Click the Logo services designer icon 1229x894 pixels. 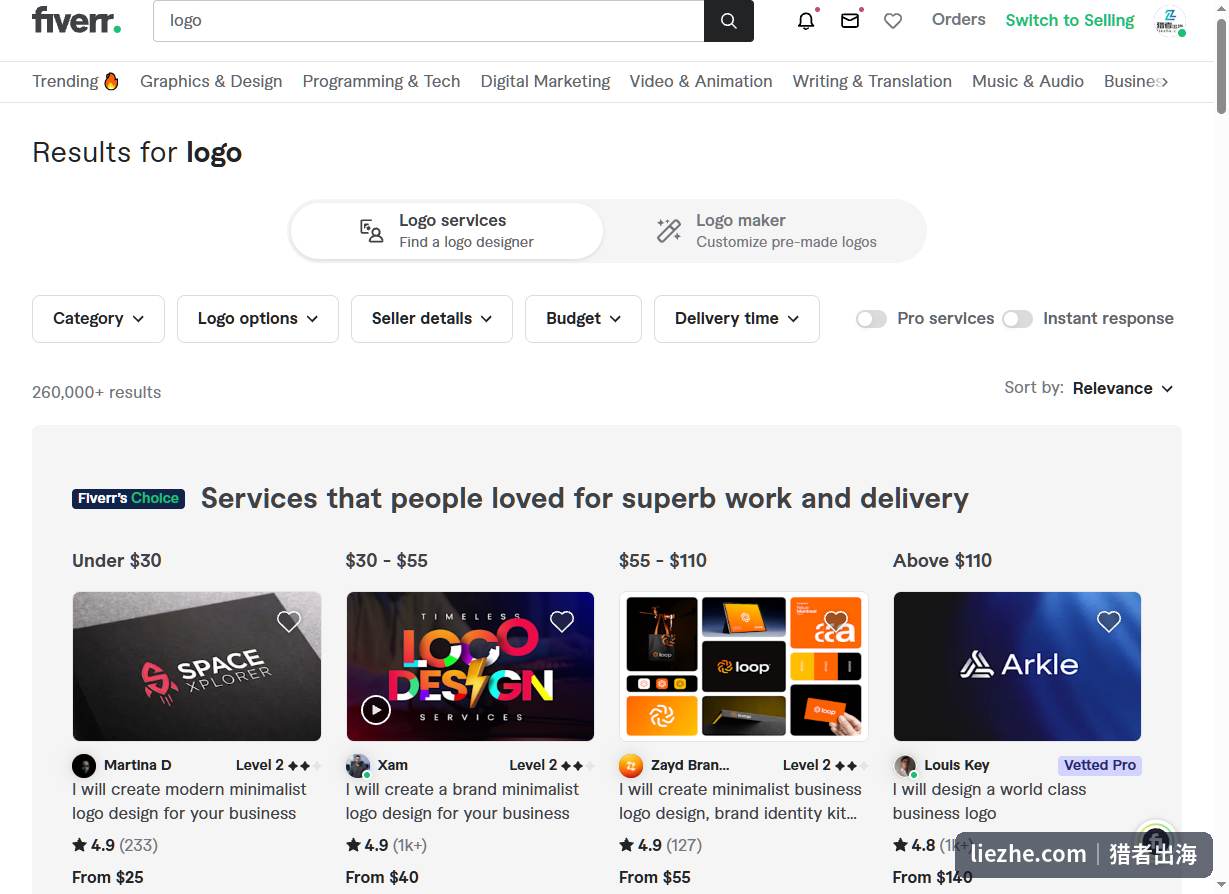click(x=372, y=231)
